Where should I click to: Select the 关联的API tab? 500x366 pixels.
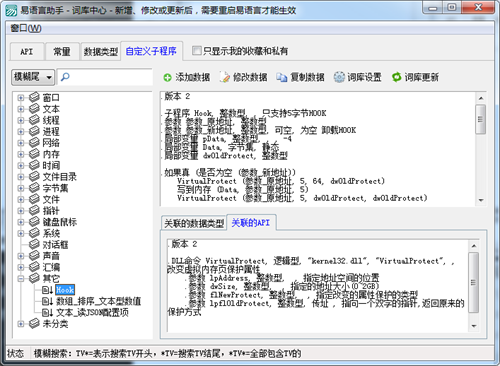click(x=251, y=223)
